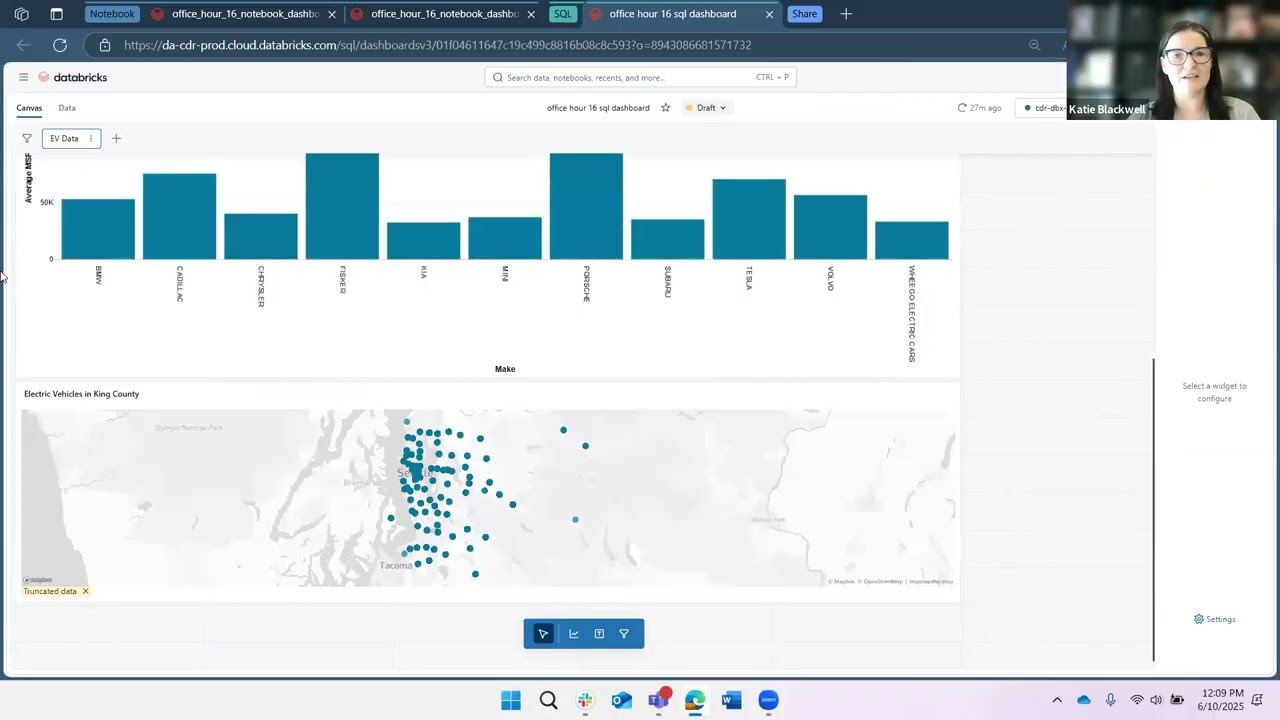Open Microsoft Teams from the taskbar
Viewport: 1280px width, 720px height.
658,700
